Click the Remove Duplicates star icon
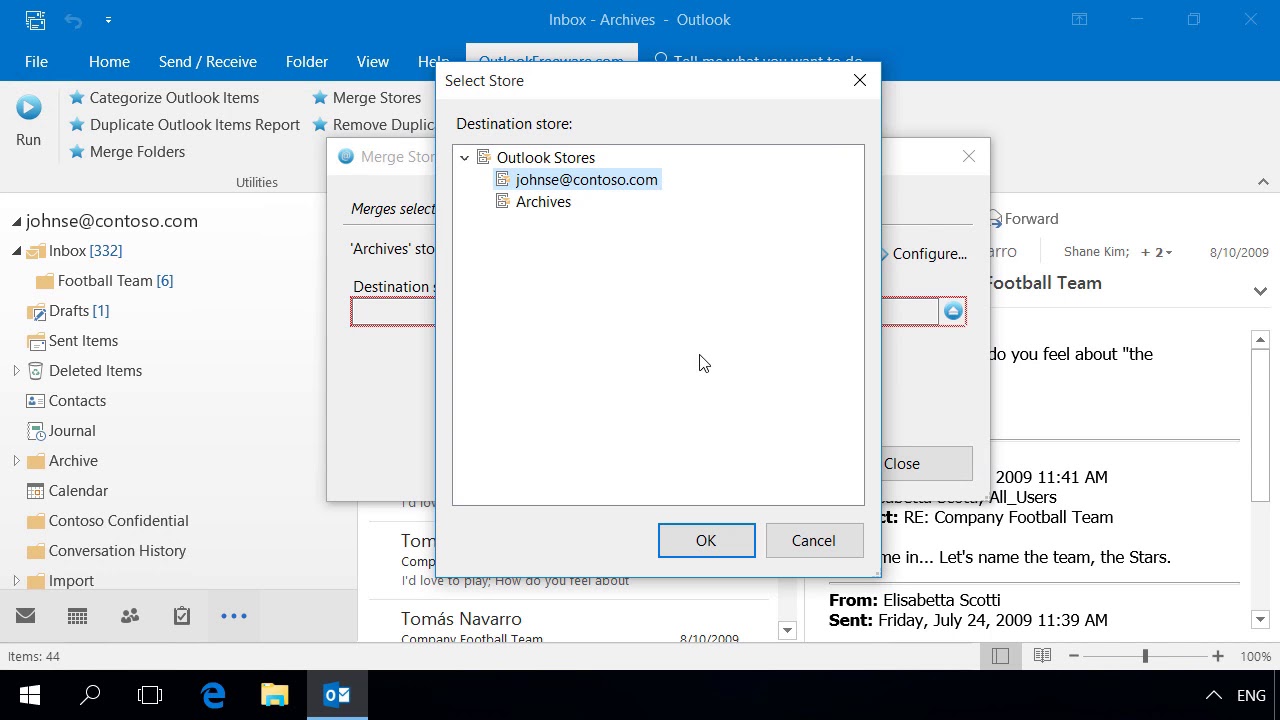The image size is (1280, 720). (x=320, y=125)
